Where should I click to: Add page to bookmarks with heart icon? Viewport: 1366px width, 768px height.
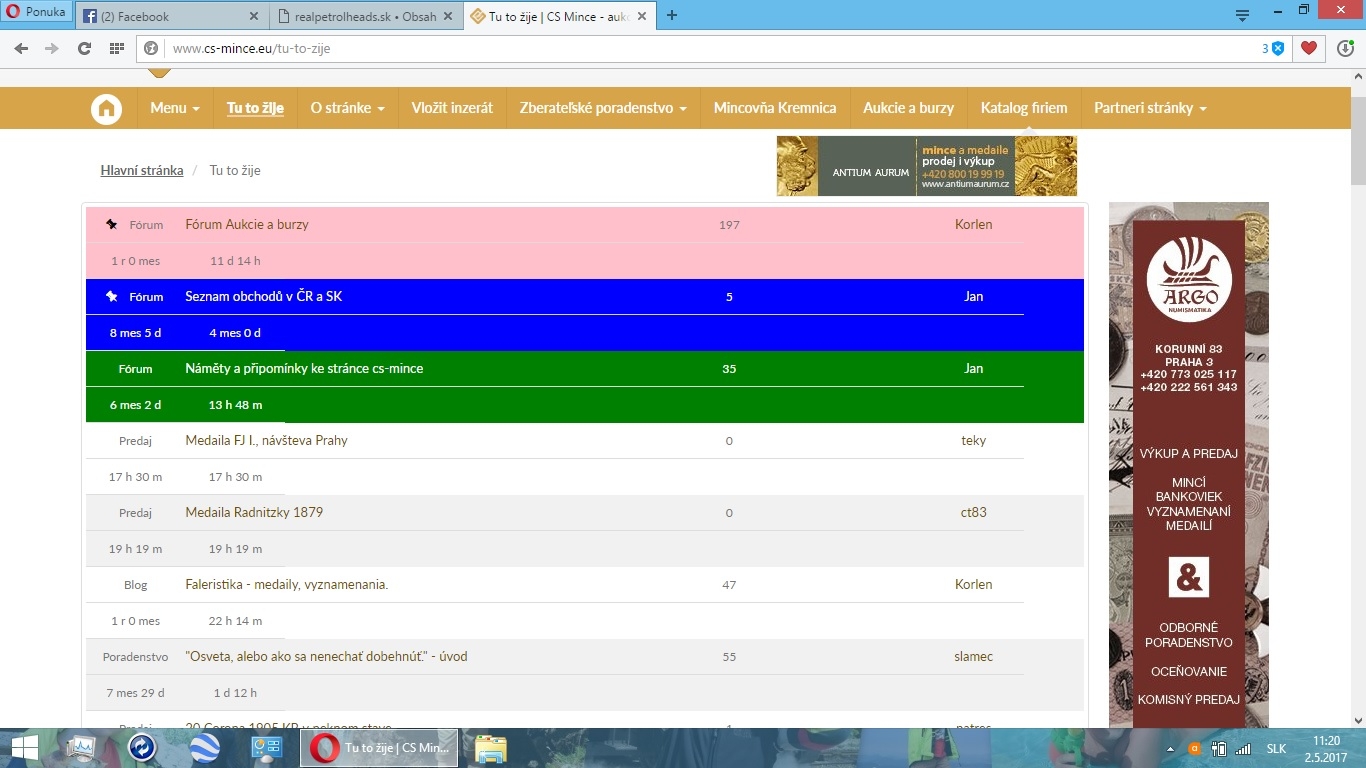[1309, 48]
